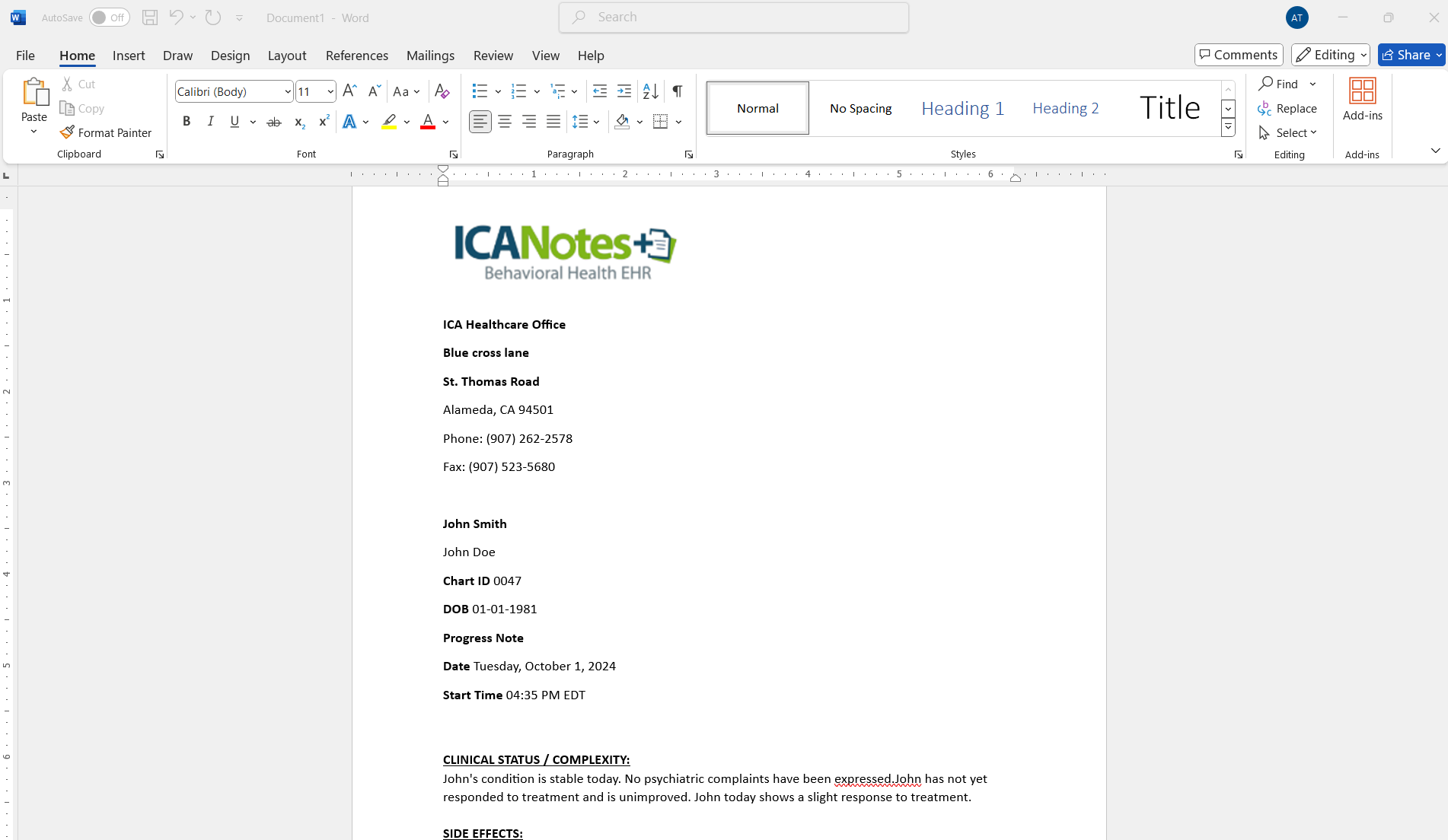Viewport: 1448px width, 840px height.
Task: Cut the selected text
Action: [79, 84]
